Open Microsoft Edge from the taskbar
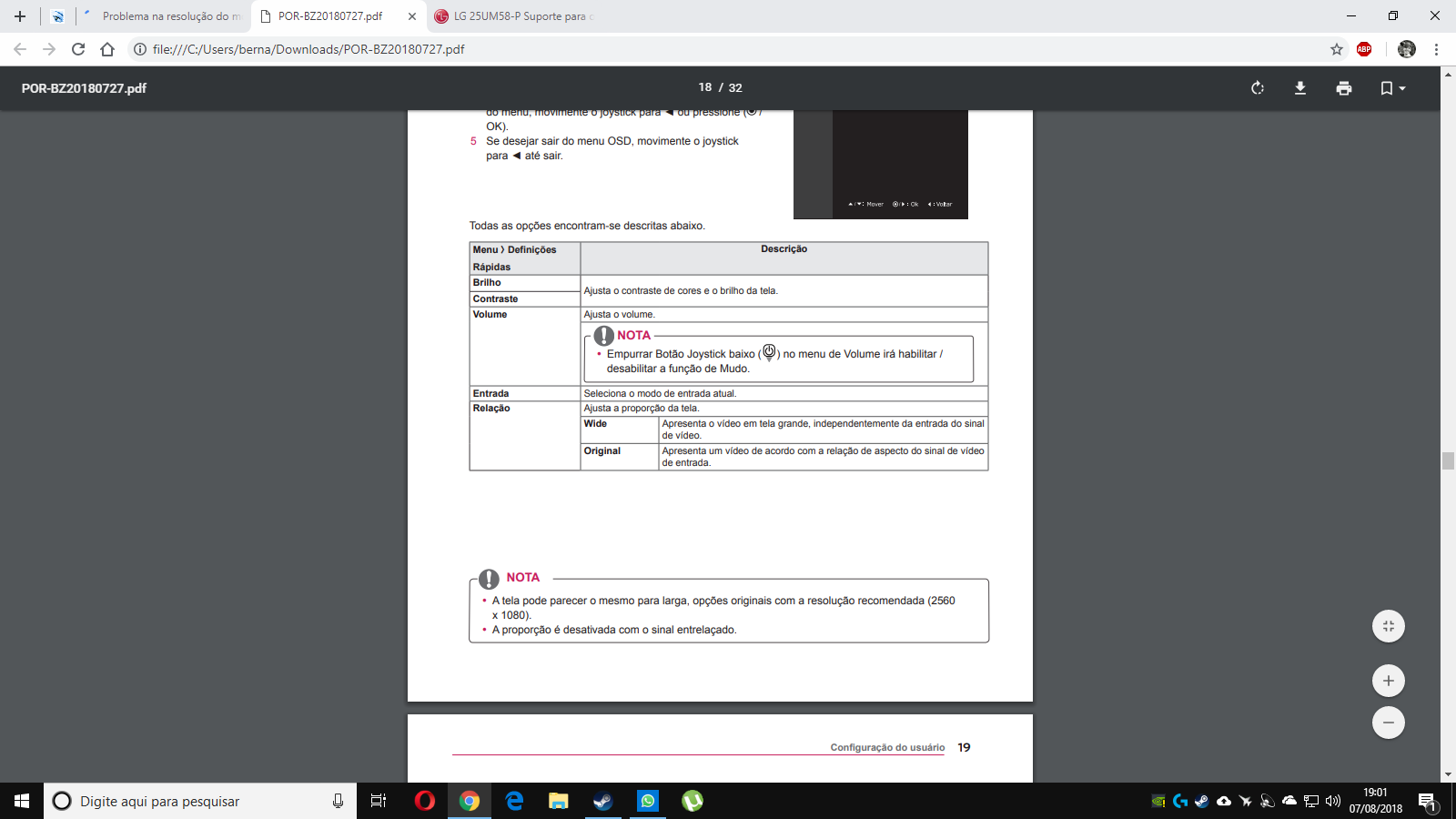Screen dimensions: 1456x819 [x=514, y=801]
